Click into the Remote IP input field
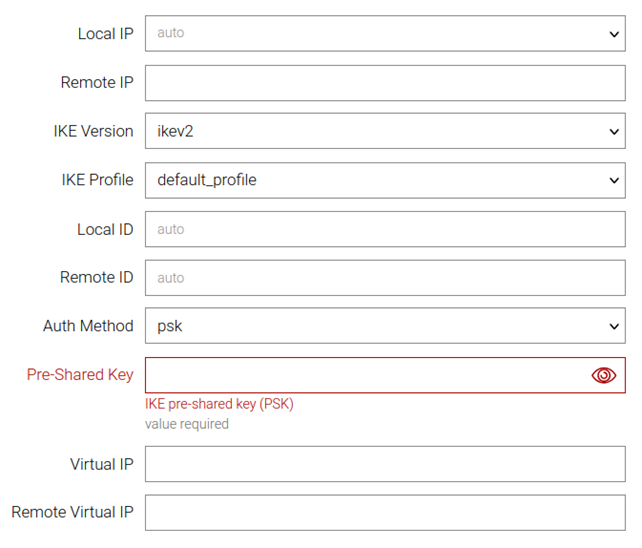The height and width of the screenshot is (548, 642). 385,83
